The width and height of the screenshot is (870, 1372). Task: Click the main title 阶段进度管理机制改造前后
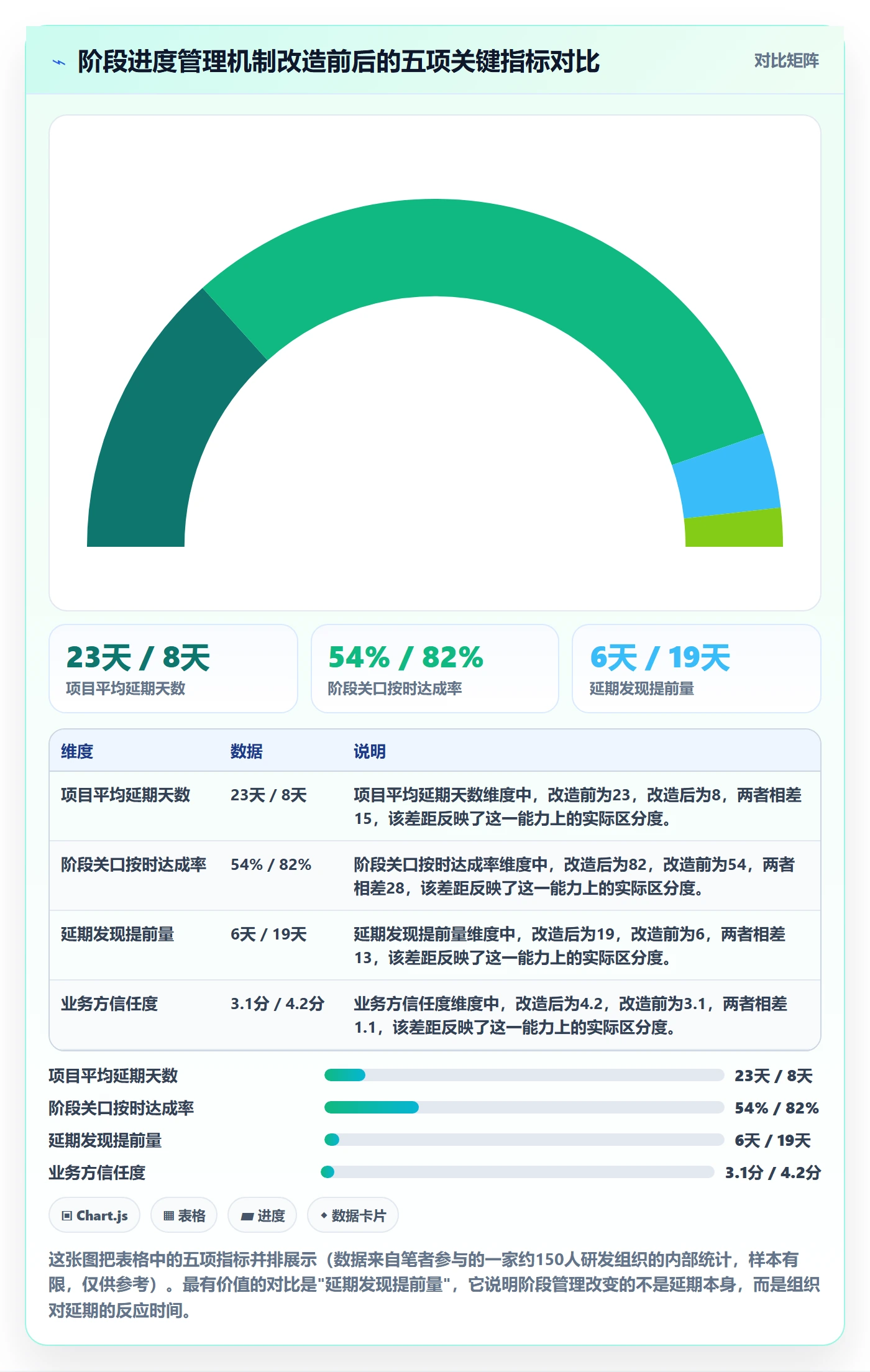point(338,62)
